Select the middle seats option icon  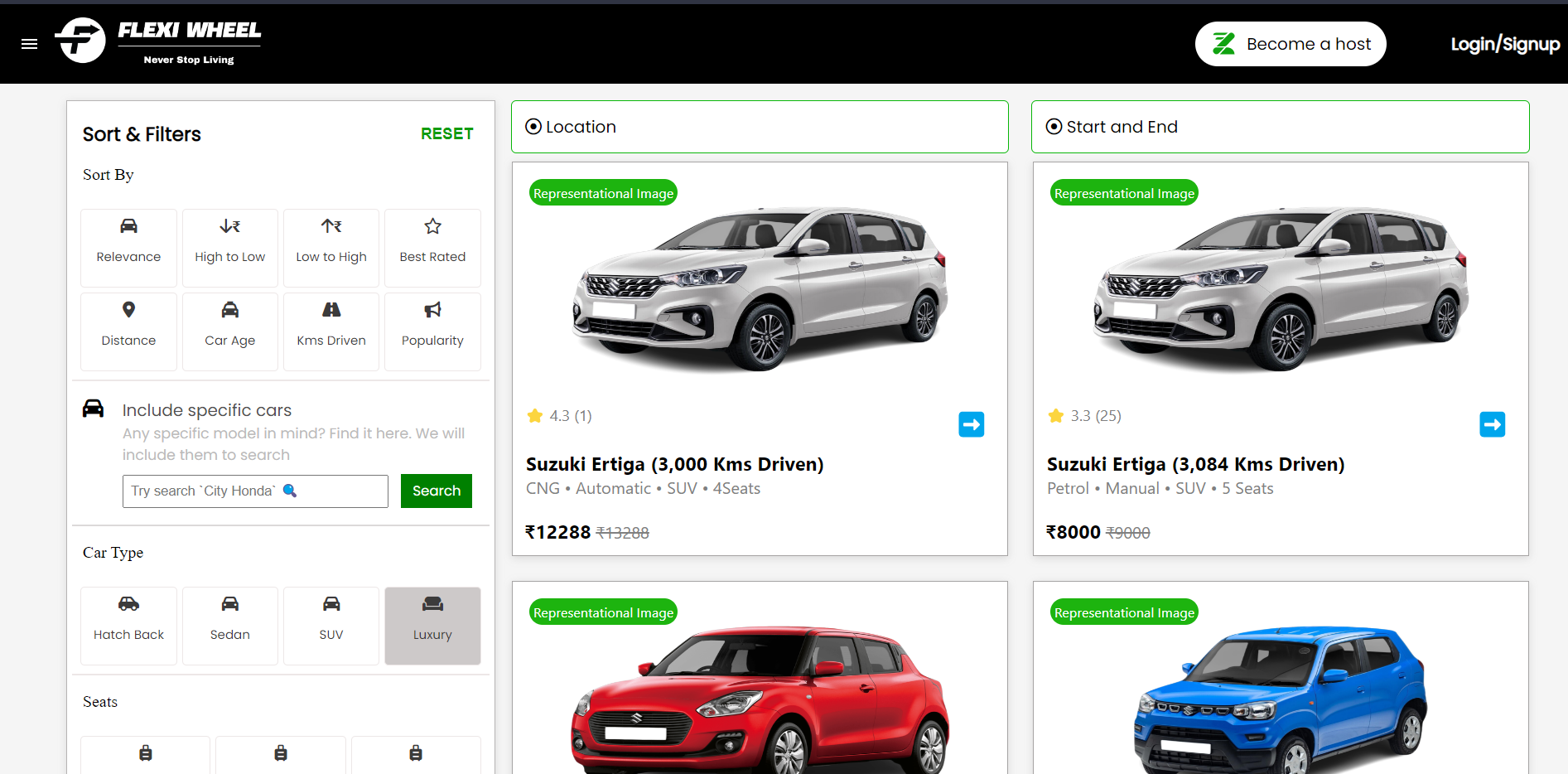(x=281, y=753)
